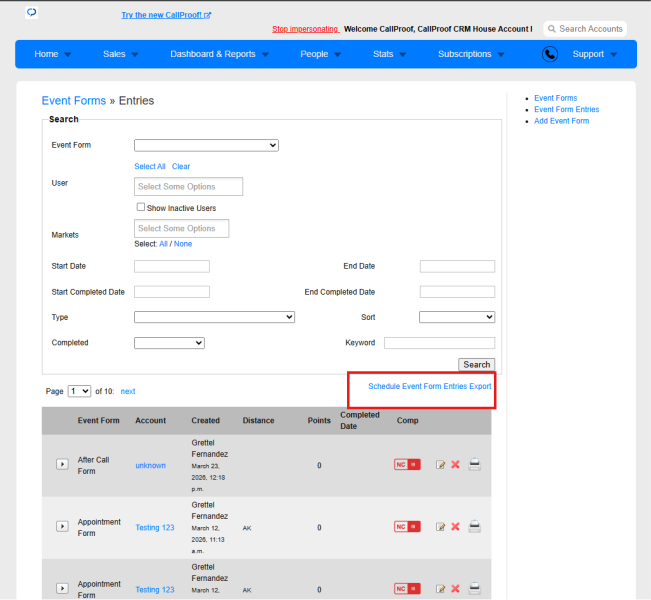Viewport: 651px width, 600px height.
Task: Select All markets link
Action: tap(163, 244)
